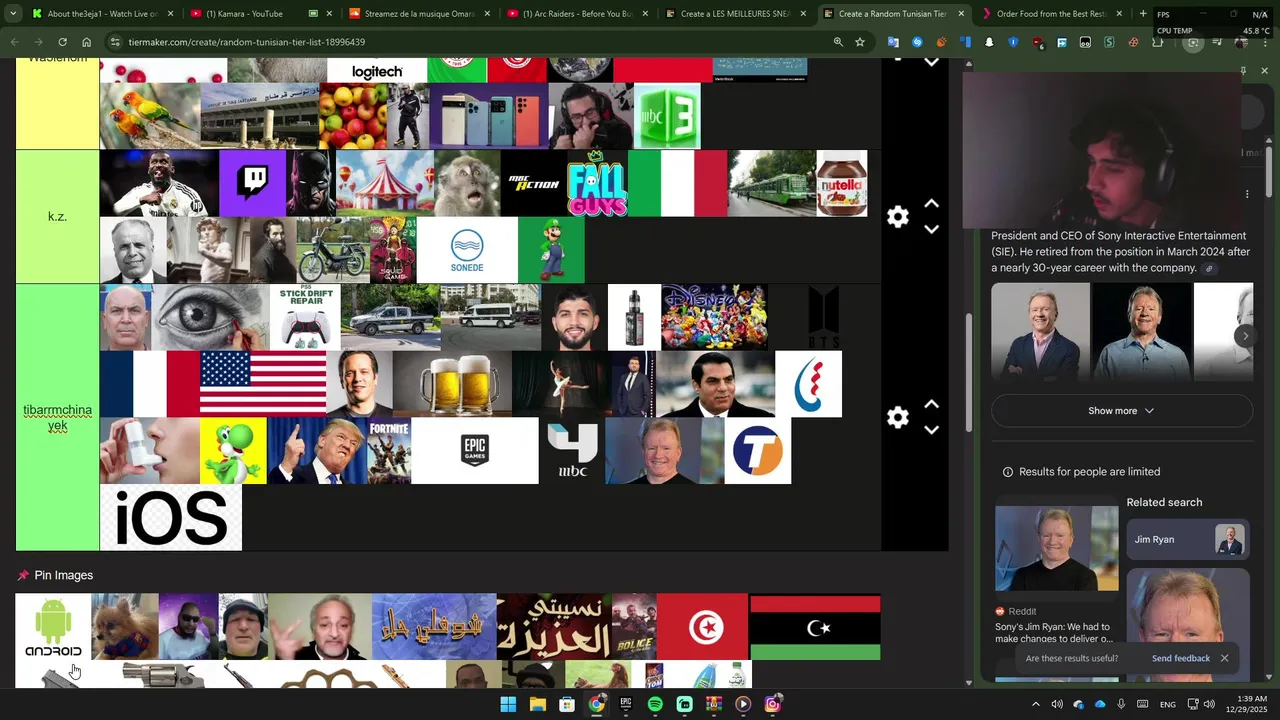
Task: Click the Send feedback link
Action: pyautogui.click(x=1181, y=658)
